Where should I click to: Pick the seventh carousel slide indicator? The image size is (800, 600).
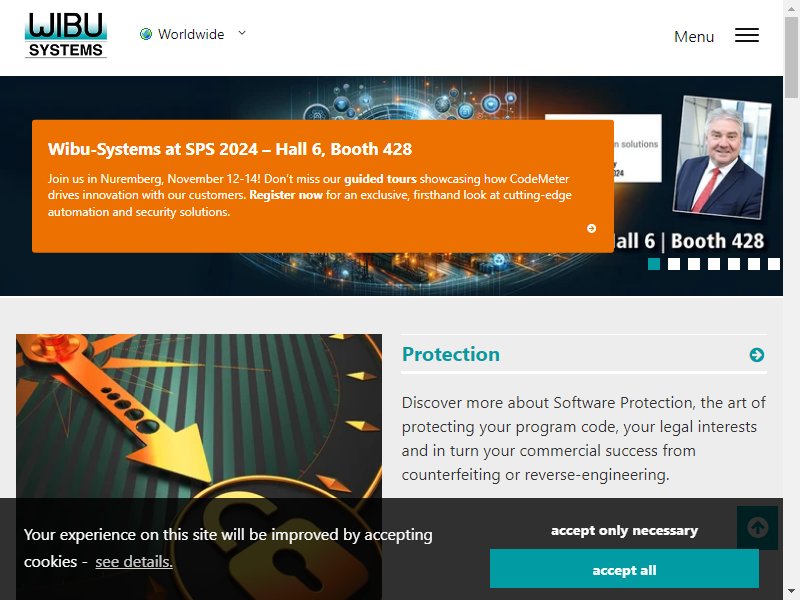(773, 264)
